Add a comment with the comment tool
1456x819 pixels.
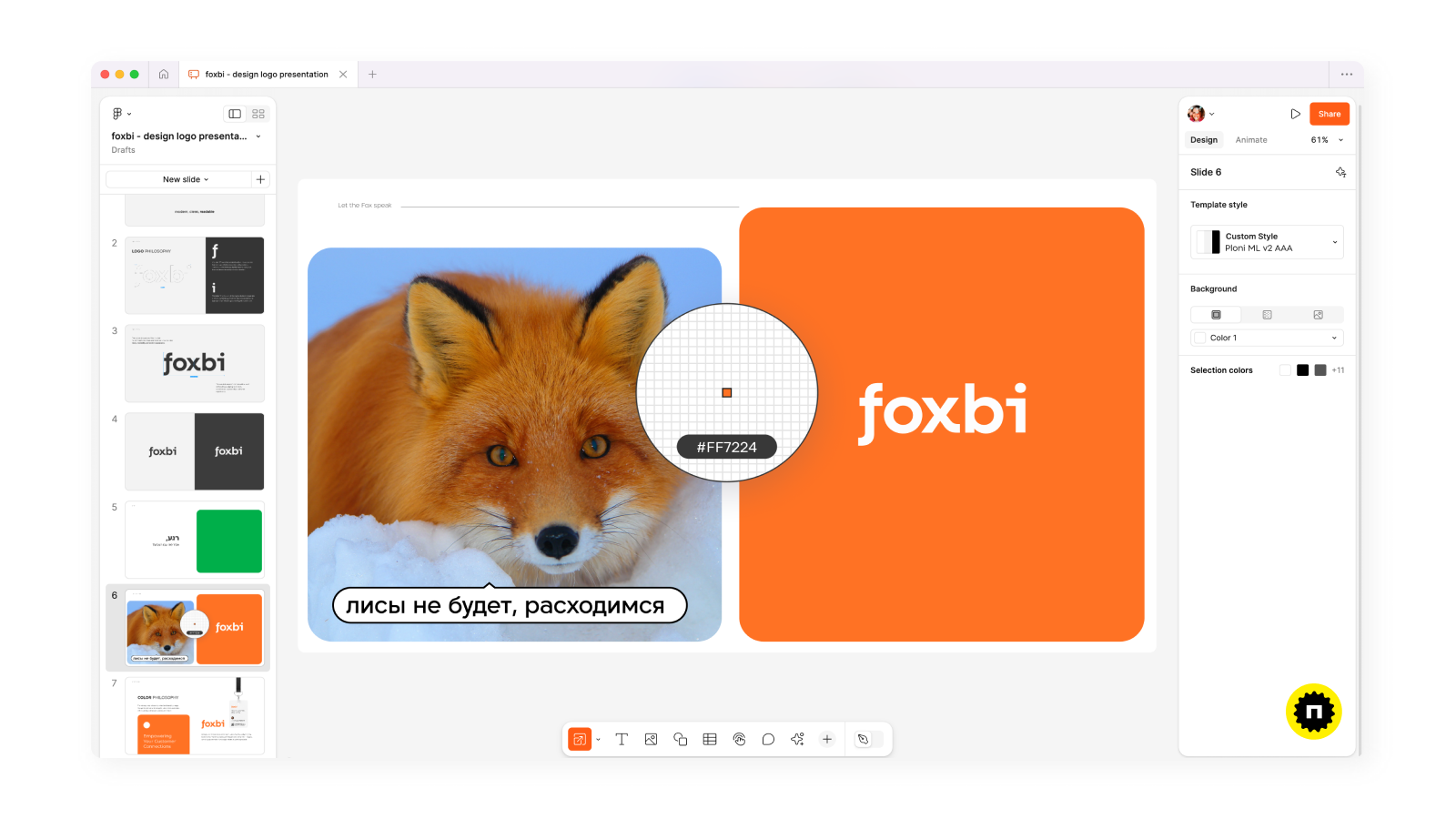pos(769,739)
